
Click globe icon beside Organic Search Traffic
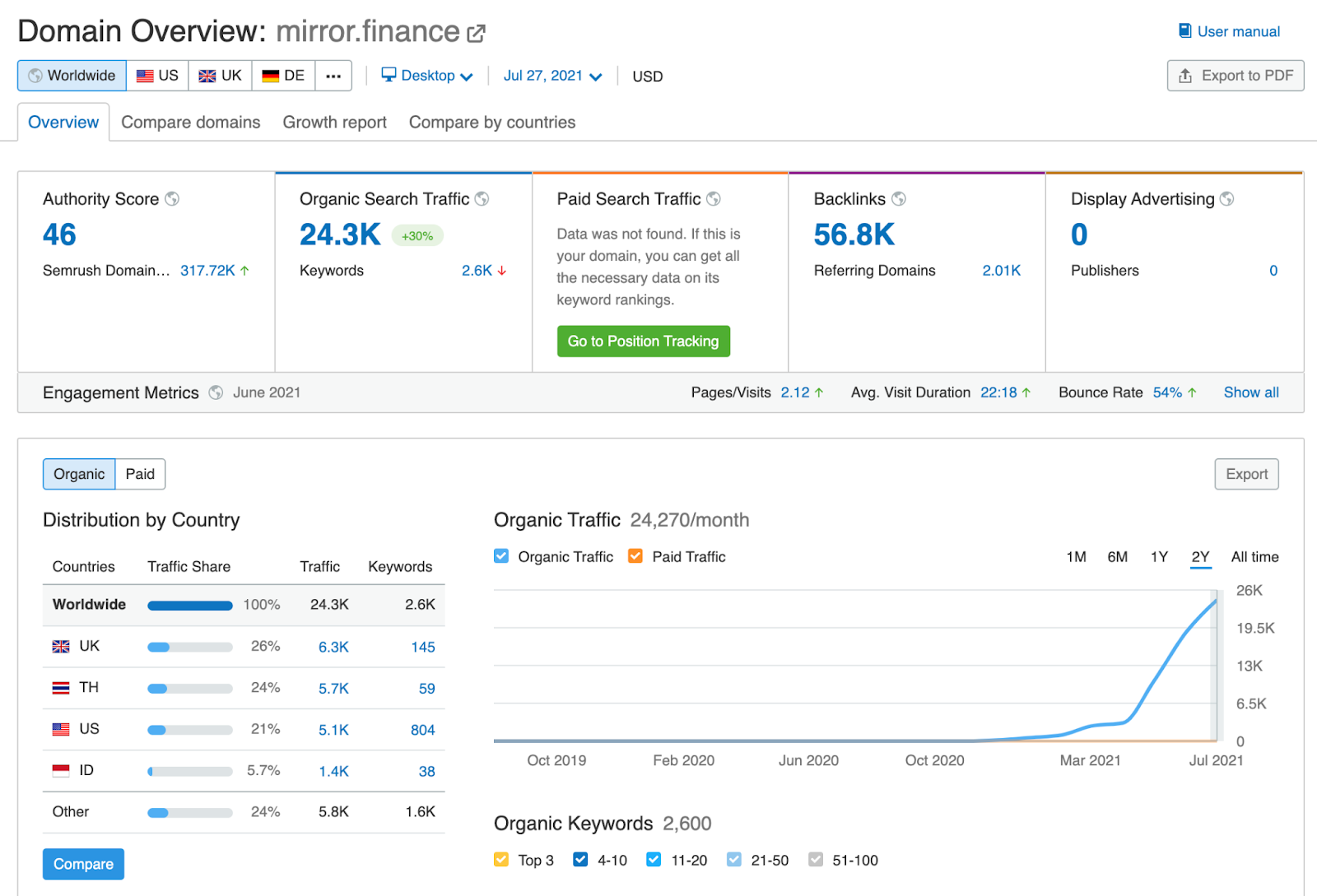point(482,199)
